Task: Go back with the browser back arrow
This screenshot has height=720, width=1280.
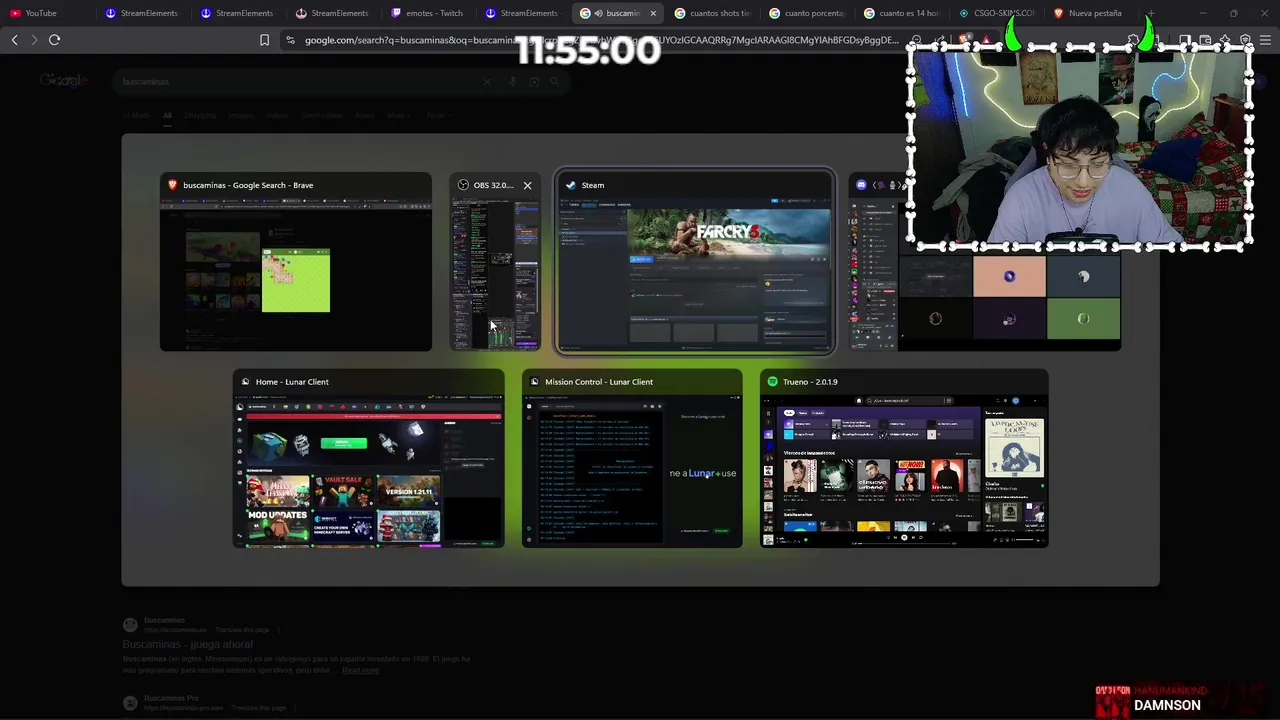Action: coord(14,40)
